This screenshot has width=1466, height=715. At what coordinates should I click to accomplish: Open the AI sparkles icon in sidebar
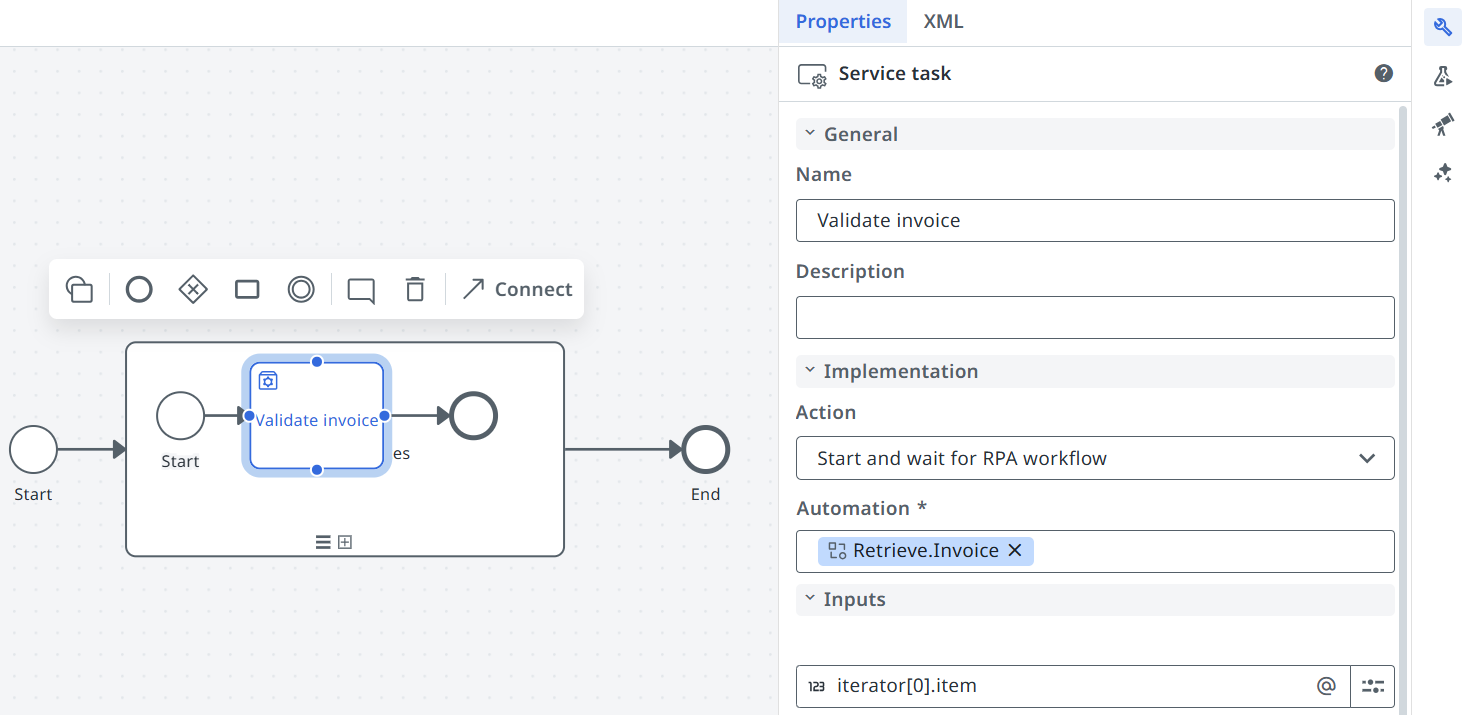pos(1443,173)
